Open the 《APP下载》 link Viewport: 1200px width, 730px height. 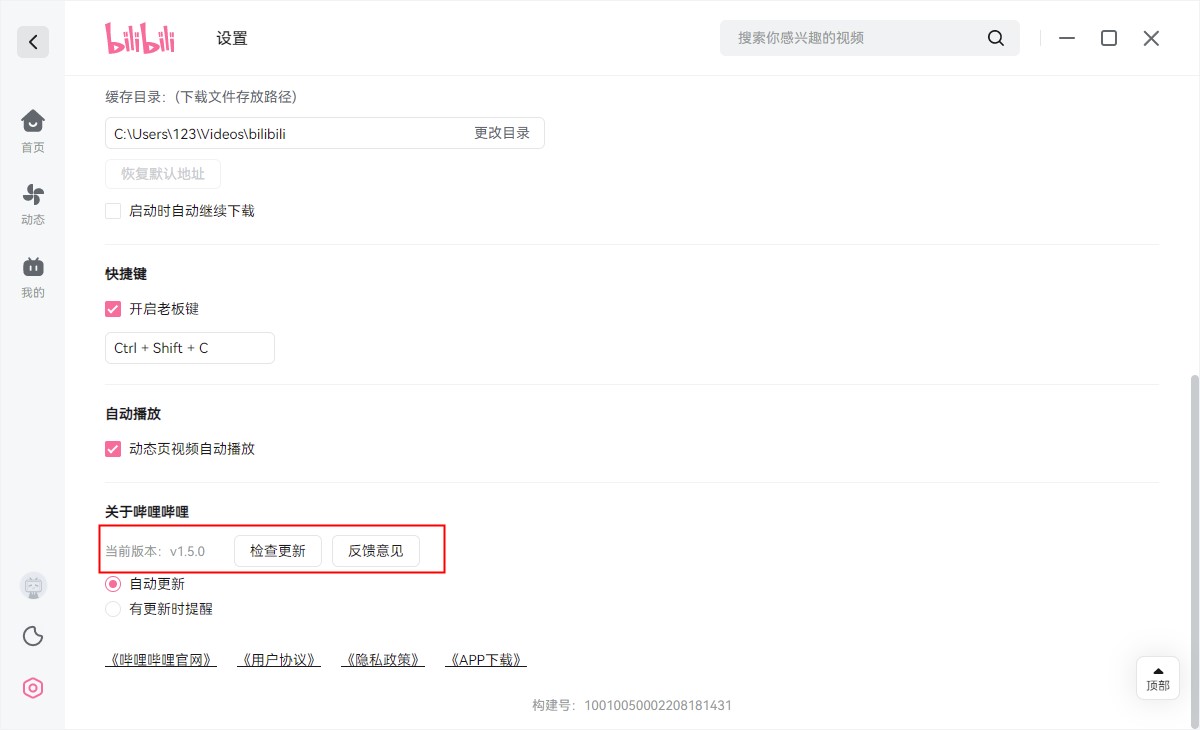pos(486,660)
